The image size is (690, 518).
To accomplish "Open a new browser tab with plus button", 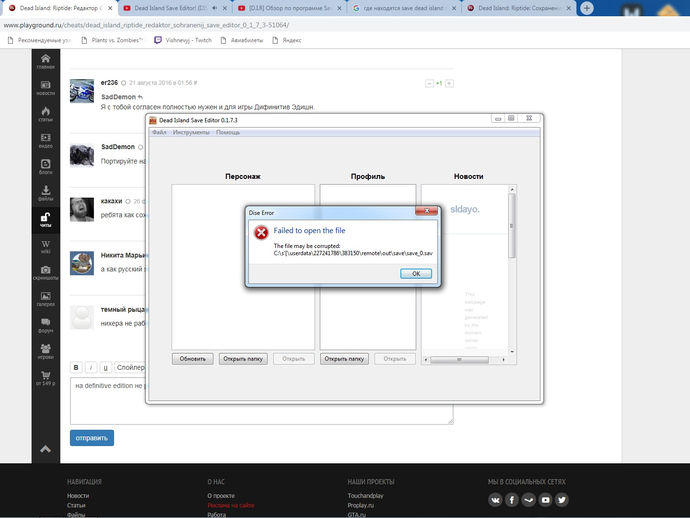I will (x=587, y=8).
